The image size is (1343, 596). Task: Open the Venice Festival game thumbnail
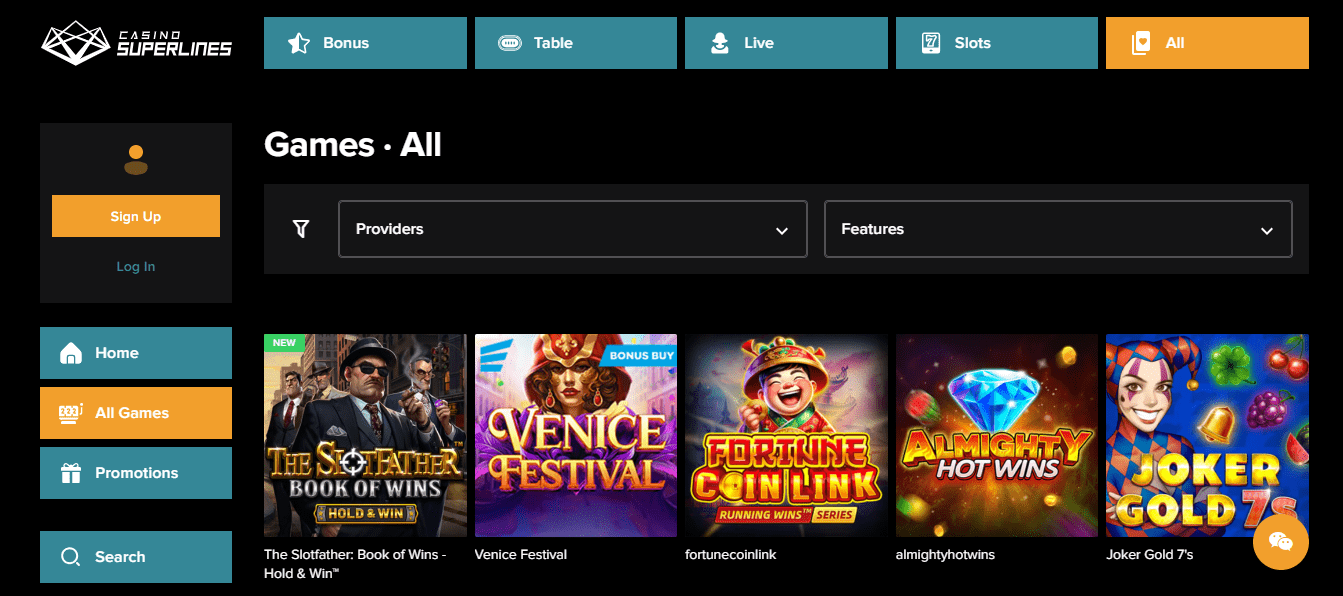(x=575, y=435)
